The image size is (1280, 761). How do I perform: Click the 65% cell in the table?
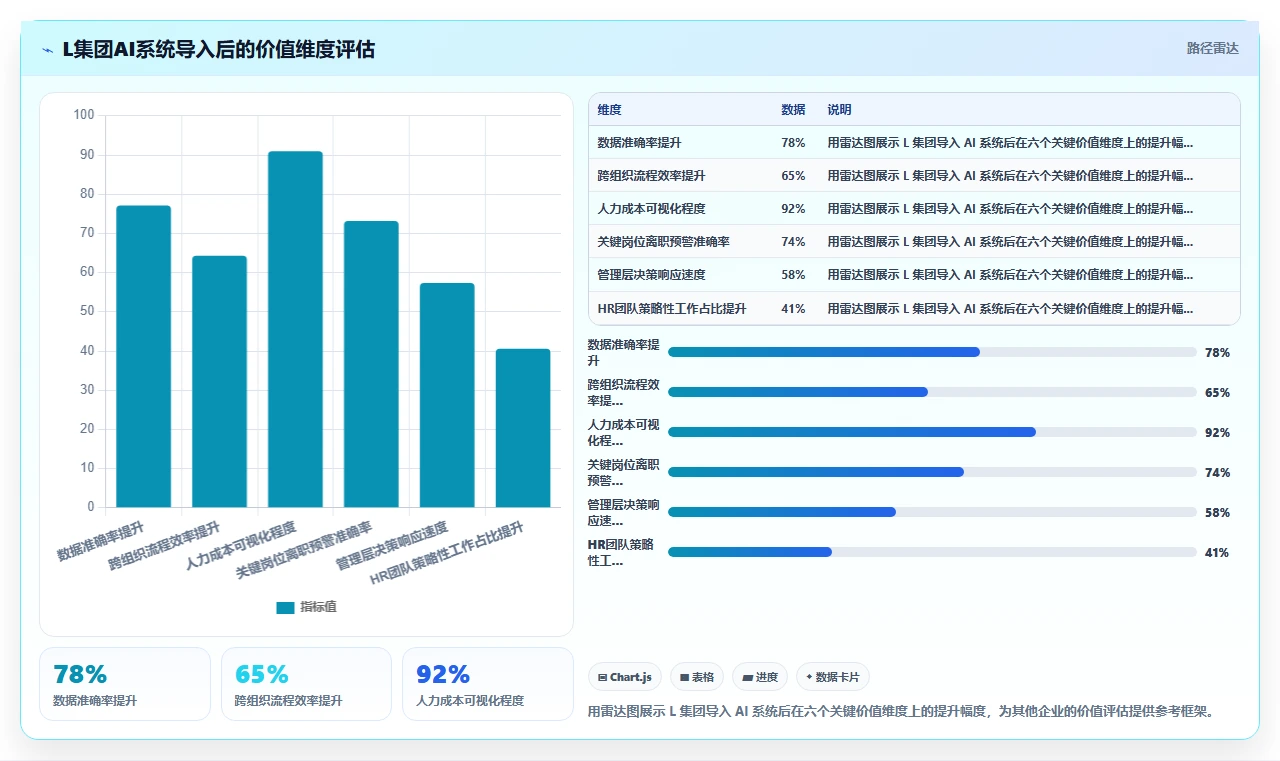793,176
